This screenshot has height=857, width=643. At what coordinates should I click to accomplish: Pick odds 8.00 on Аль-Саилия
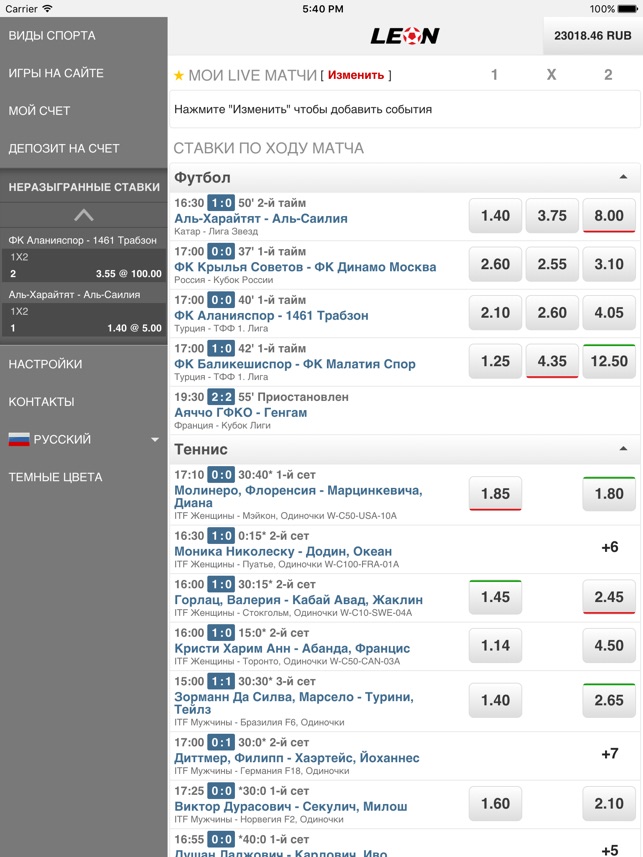click(x=609, y=216)
